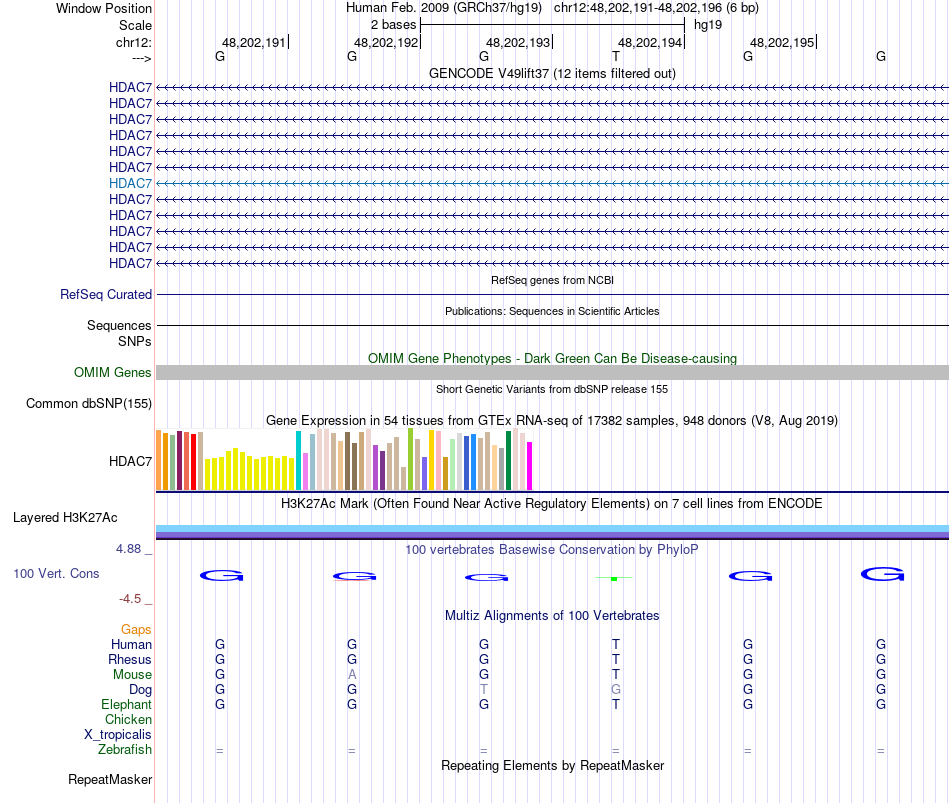Image resolution: width=950 pixels, height=803 pixels.
Task: Click the grayed T base in Dog row
Action: tap(483, 690)
